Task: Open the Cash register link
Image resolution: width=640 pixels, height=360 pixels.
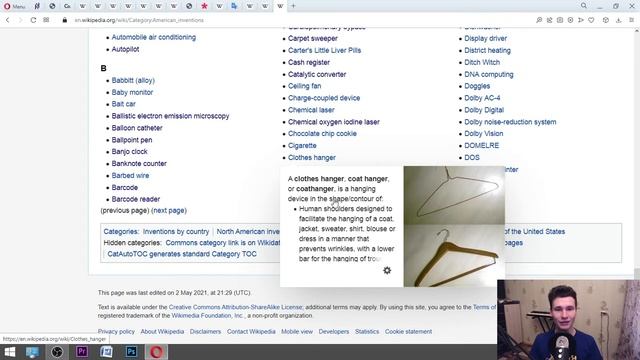Action: [x=309, y=62]
